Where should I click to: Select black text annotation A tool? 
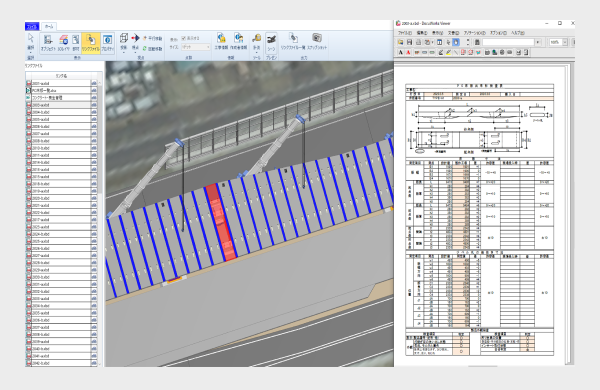click(x=401, y=52)
